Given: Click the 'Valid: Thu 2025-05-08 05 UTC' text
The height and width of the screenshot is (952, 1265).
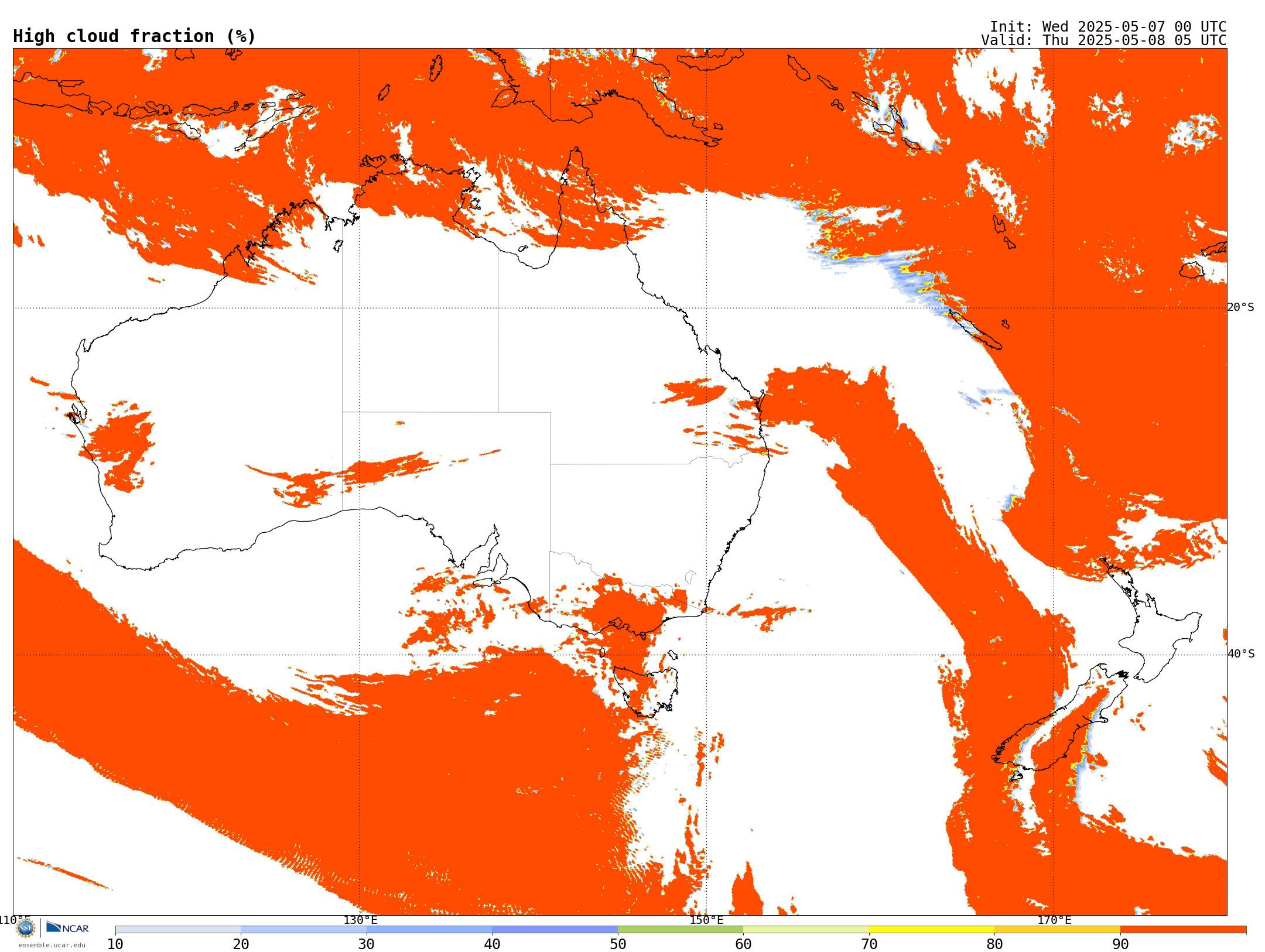Looking at the screenshot, I should pyautogui.click(x=1104, y=40).
